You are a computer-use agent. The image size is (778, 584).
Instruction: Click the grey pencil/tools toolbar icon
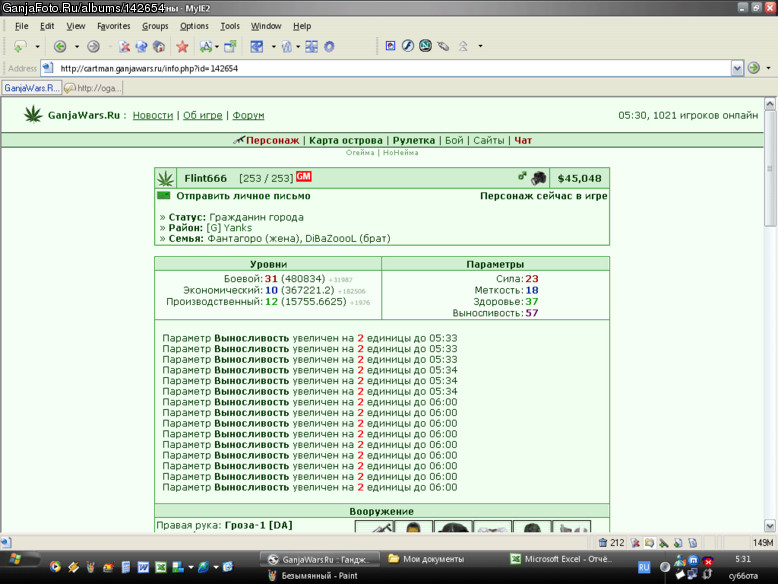pyautogui.click(x=443, y=46)
